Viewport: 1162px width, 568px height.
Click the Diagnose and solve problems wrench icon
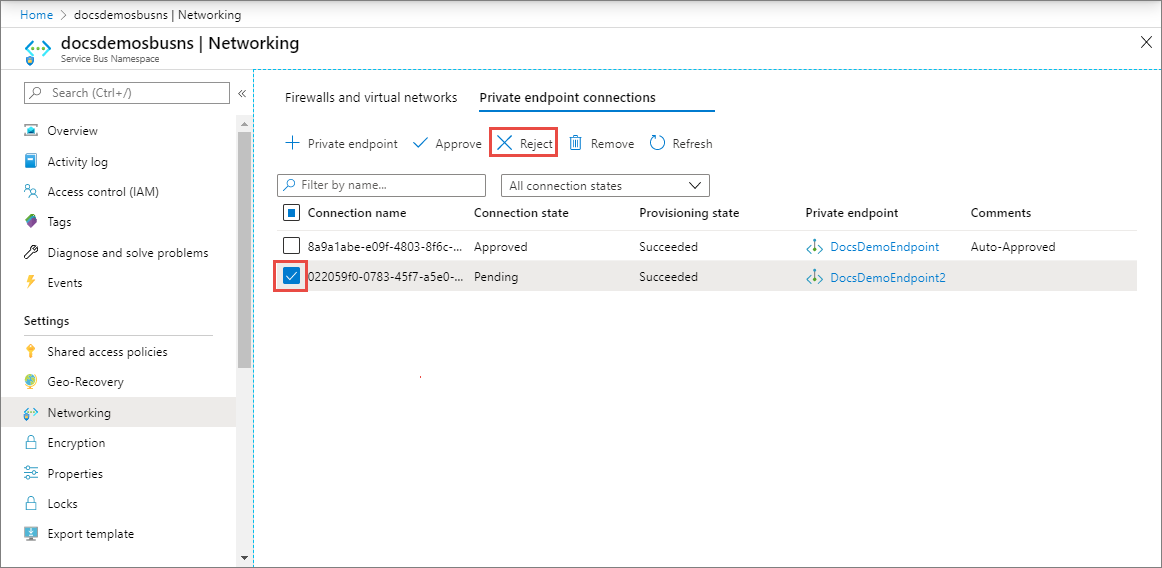tap(30, 252)
